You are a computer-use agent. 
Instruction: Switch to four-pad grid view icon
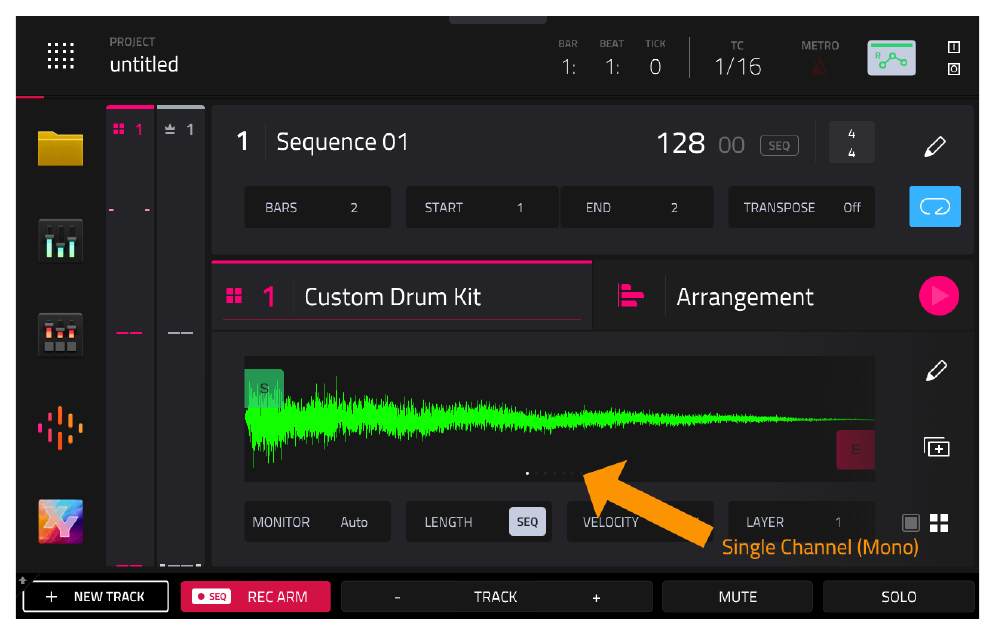point(939,522)
